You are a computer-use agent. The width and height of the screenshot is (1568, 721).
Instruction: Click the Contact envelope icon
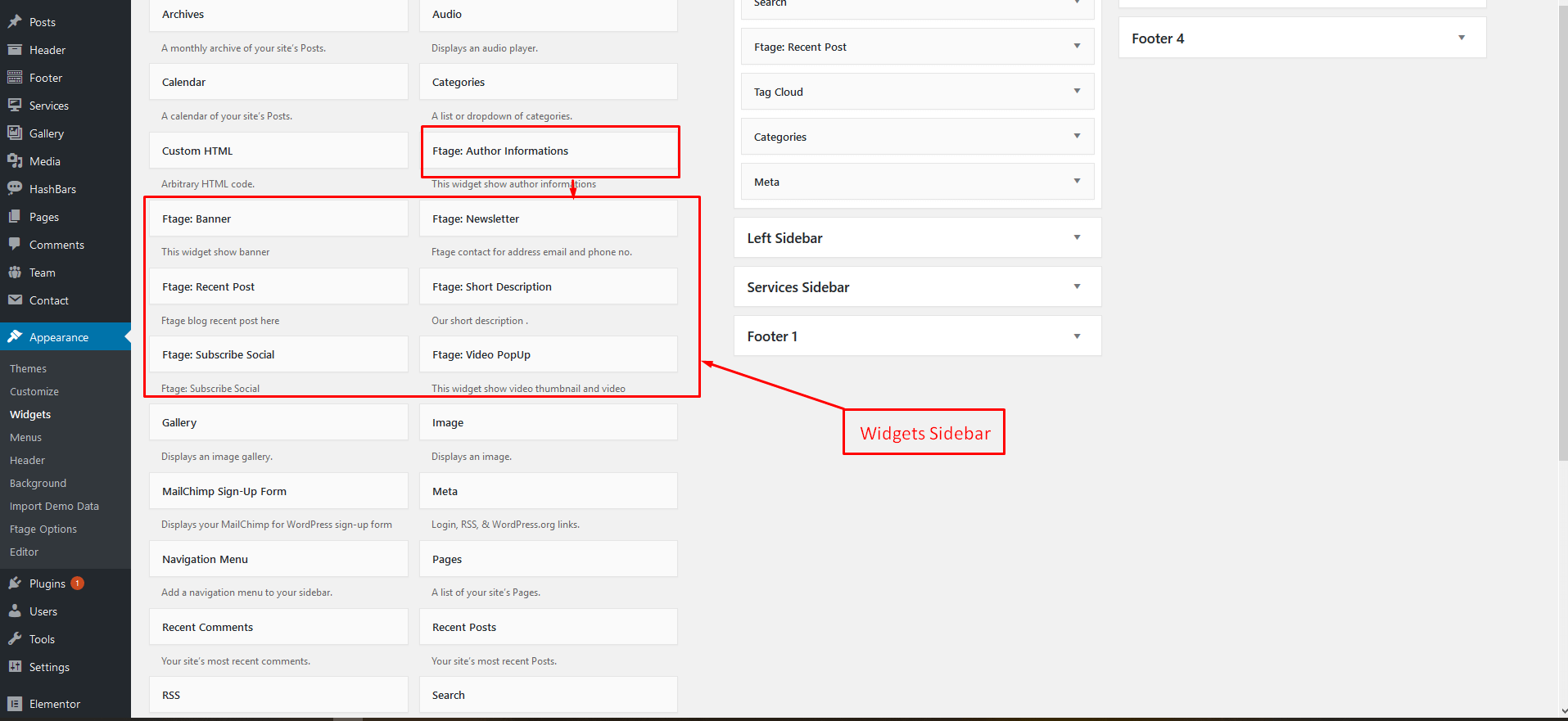(x=15, y=300)
